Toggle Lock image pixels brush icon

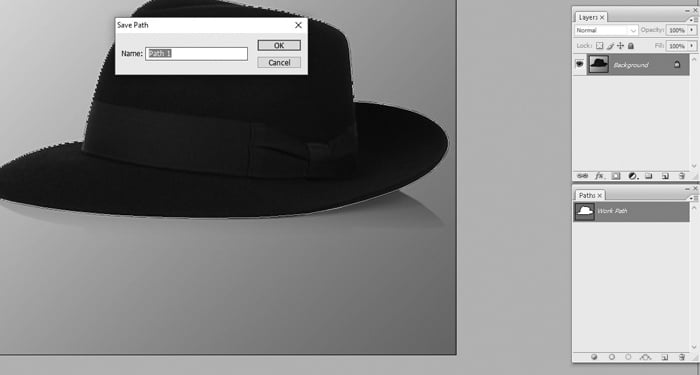click(610, 46)
